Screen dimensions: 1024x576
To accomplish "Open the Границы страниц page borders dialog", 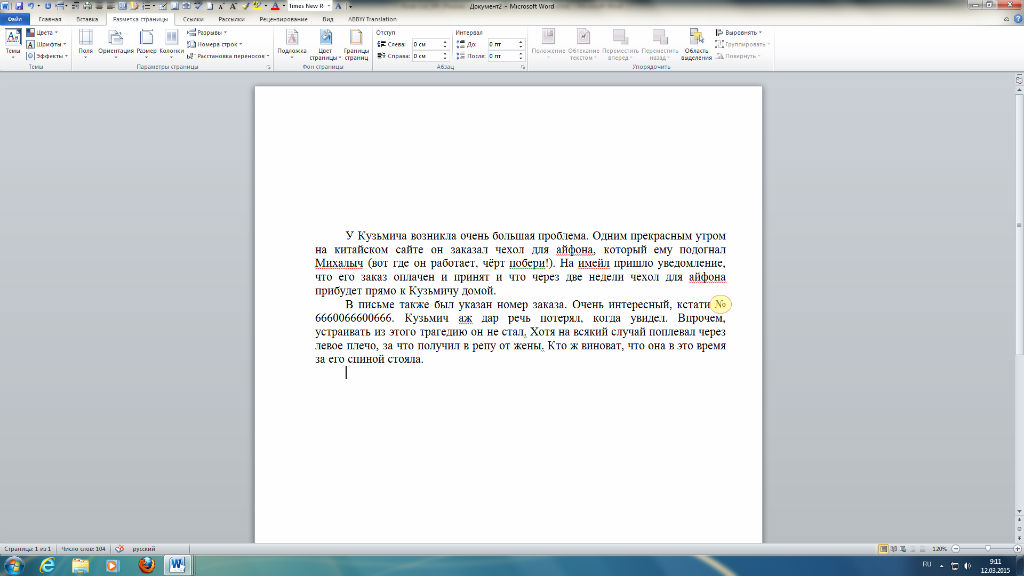I will point(356,44).
